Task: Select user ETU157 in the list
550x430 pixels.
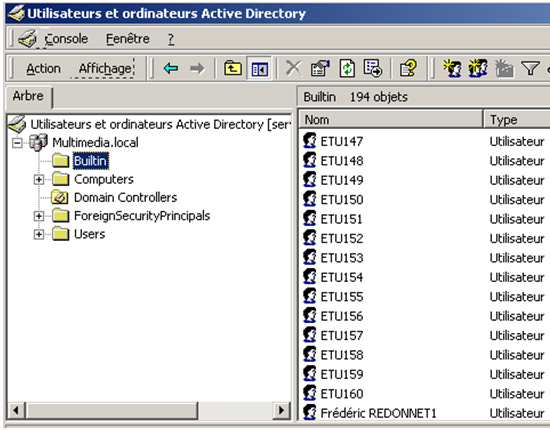Action: pos(342,336)
